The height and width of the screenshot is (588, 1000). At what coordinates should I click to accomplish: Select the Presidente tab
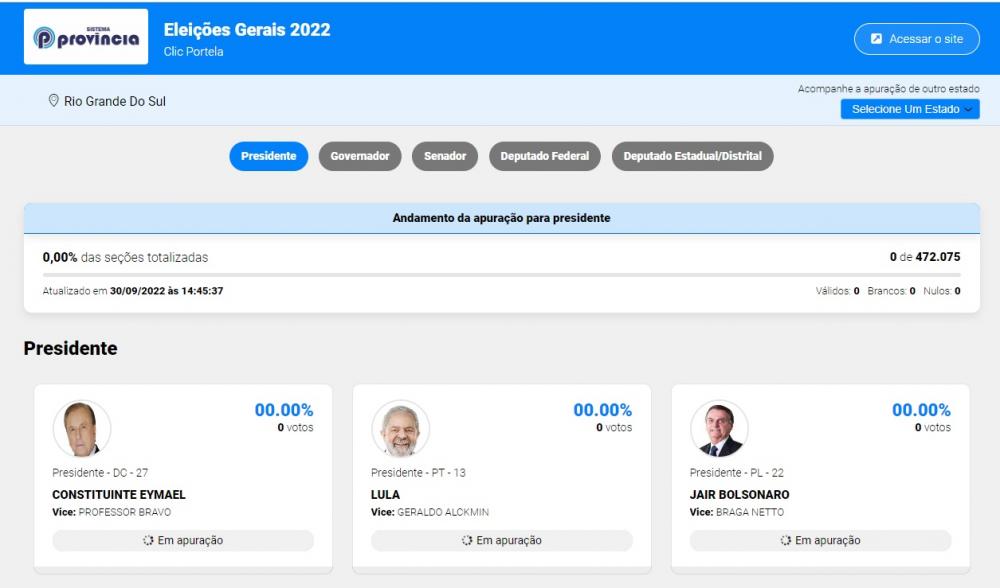pos(268,156)
